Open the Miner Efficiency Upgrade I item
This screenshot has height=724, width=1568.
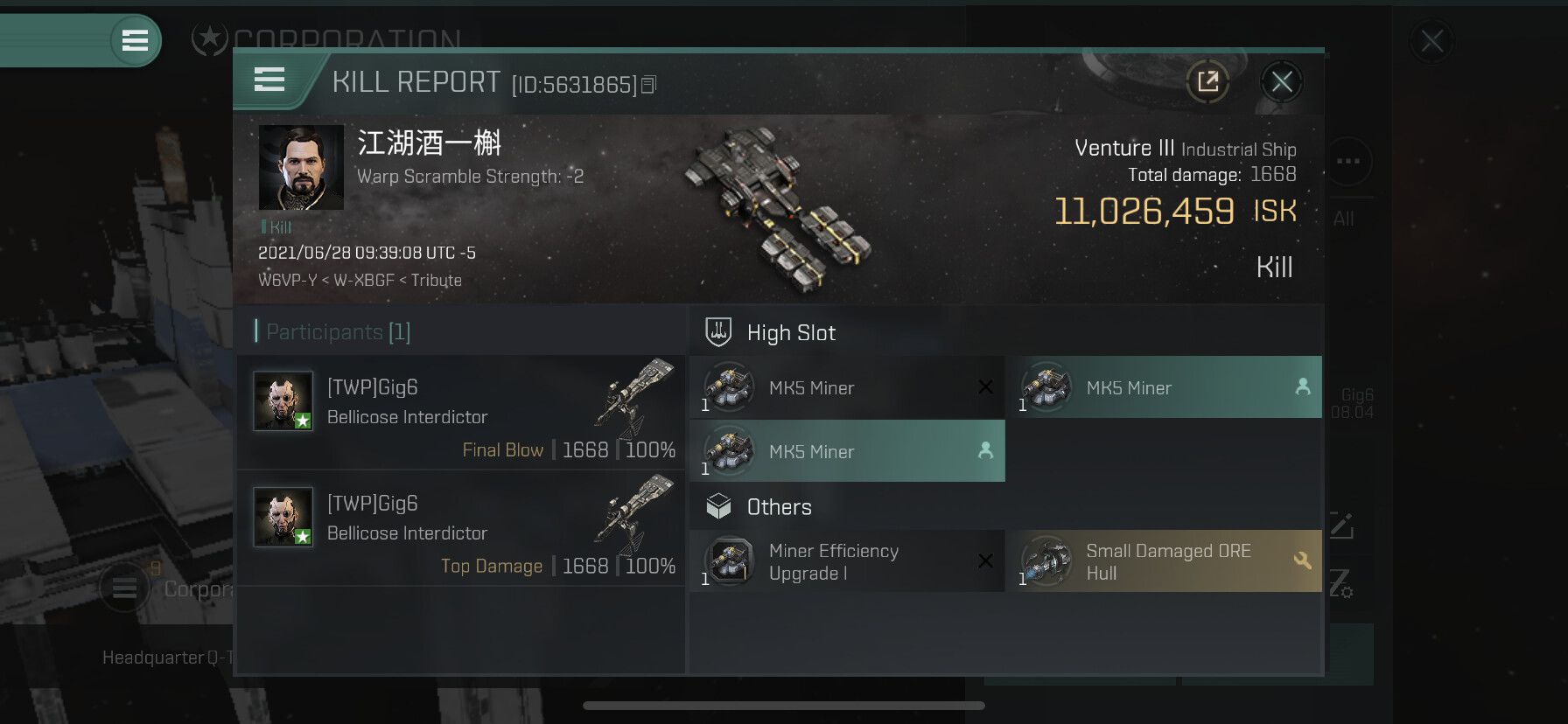pos(847,561)
